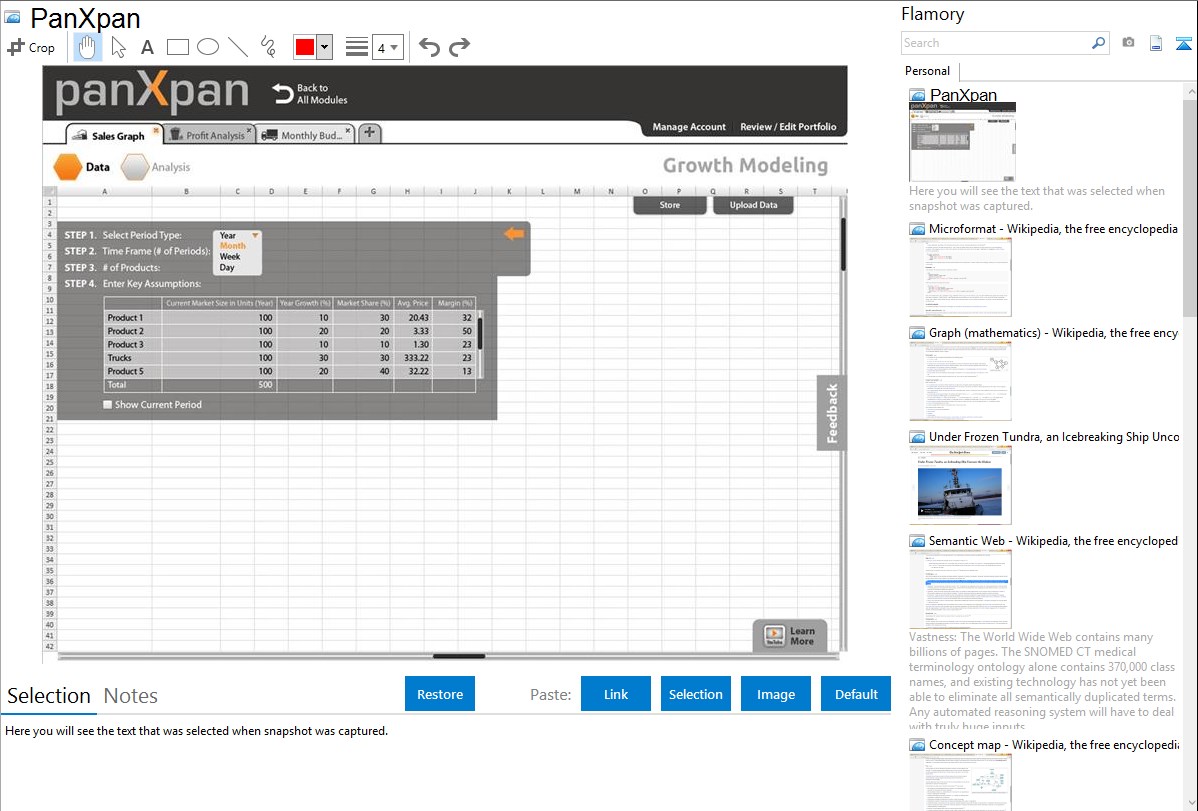Screen dimensions: 1198x811
Task: Click the Paste Default button
Action: pos(856,694)
